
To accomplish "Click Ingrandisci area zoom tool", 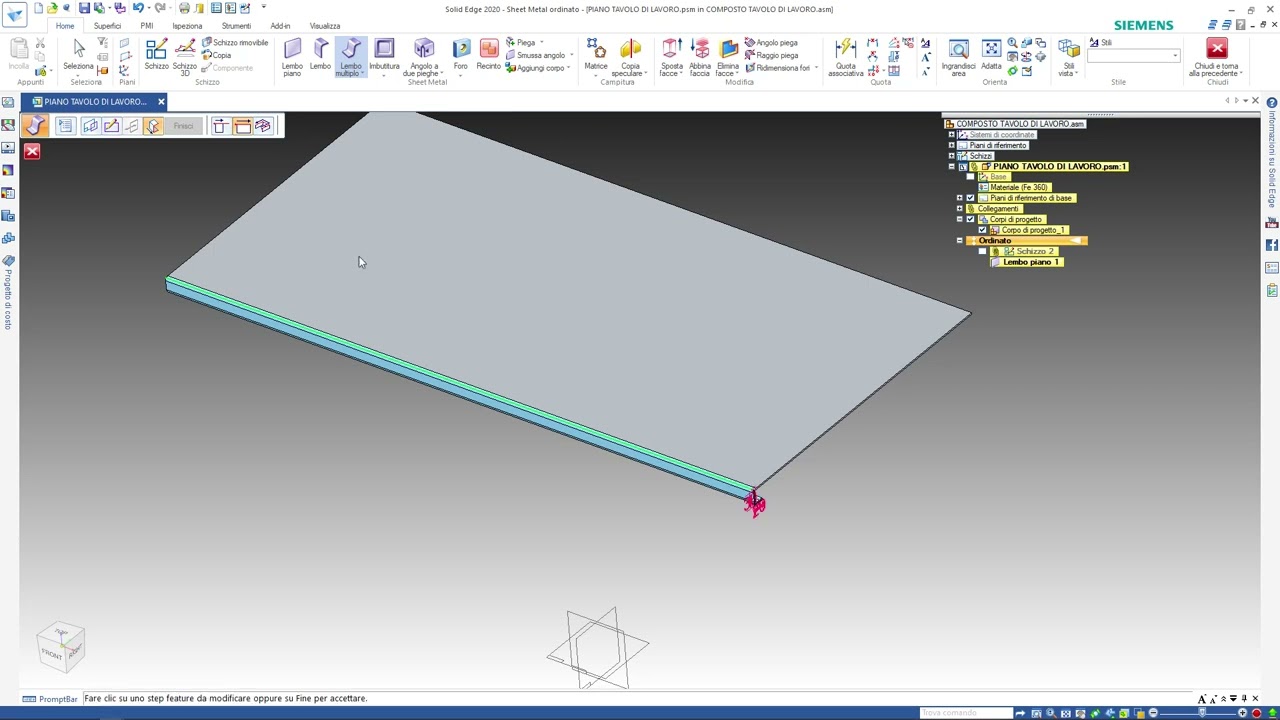I will tap(958, 57).
